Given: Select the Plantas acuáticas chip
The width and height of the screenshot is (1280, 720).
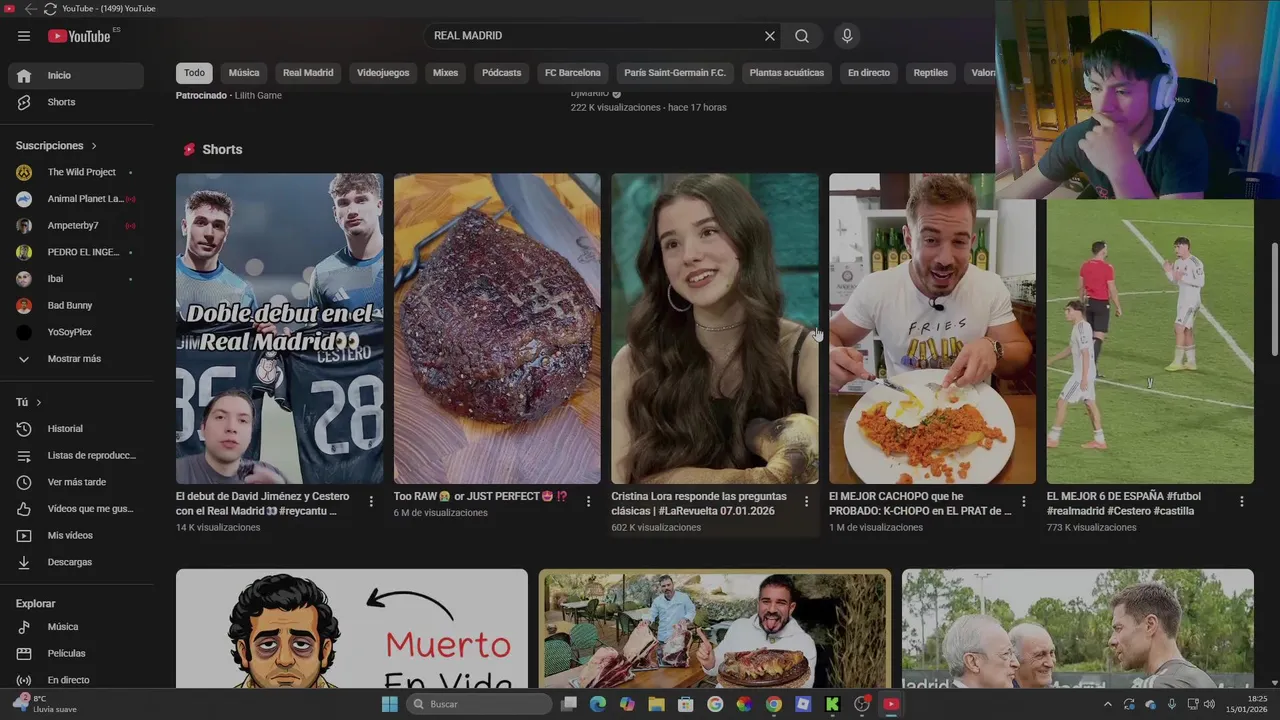Looking at the screenshot, I should click(x=787, y=73).
